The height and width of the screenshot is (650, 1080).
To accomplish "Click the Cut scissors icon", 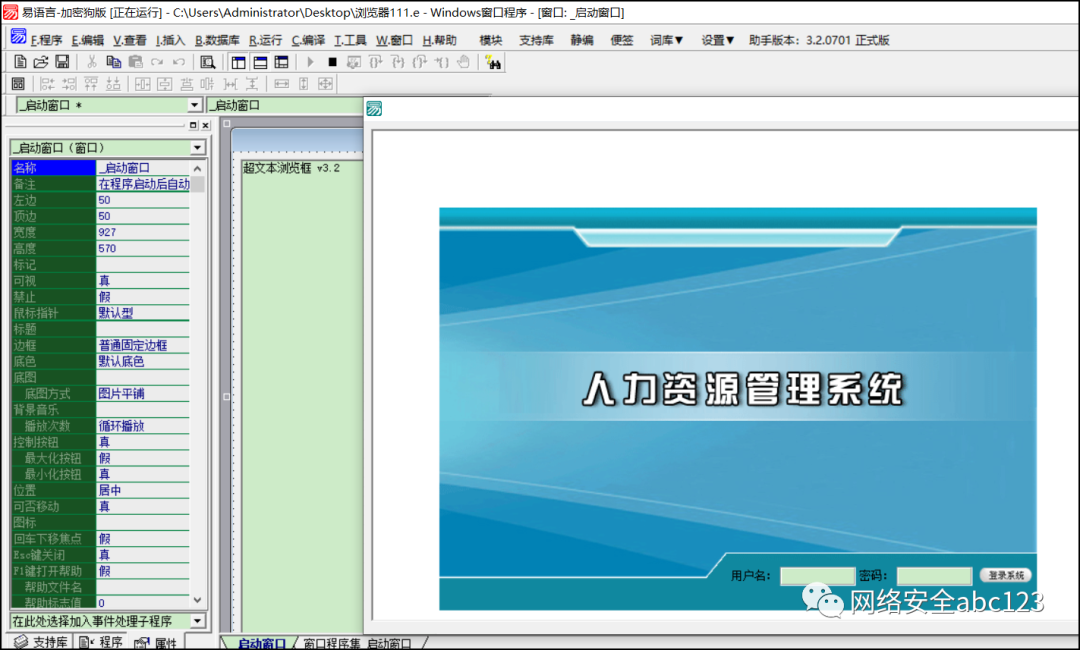I will point(92,62).
